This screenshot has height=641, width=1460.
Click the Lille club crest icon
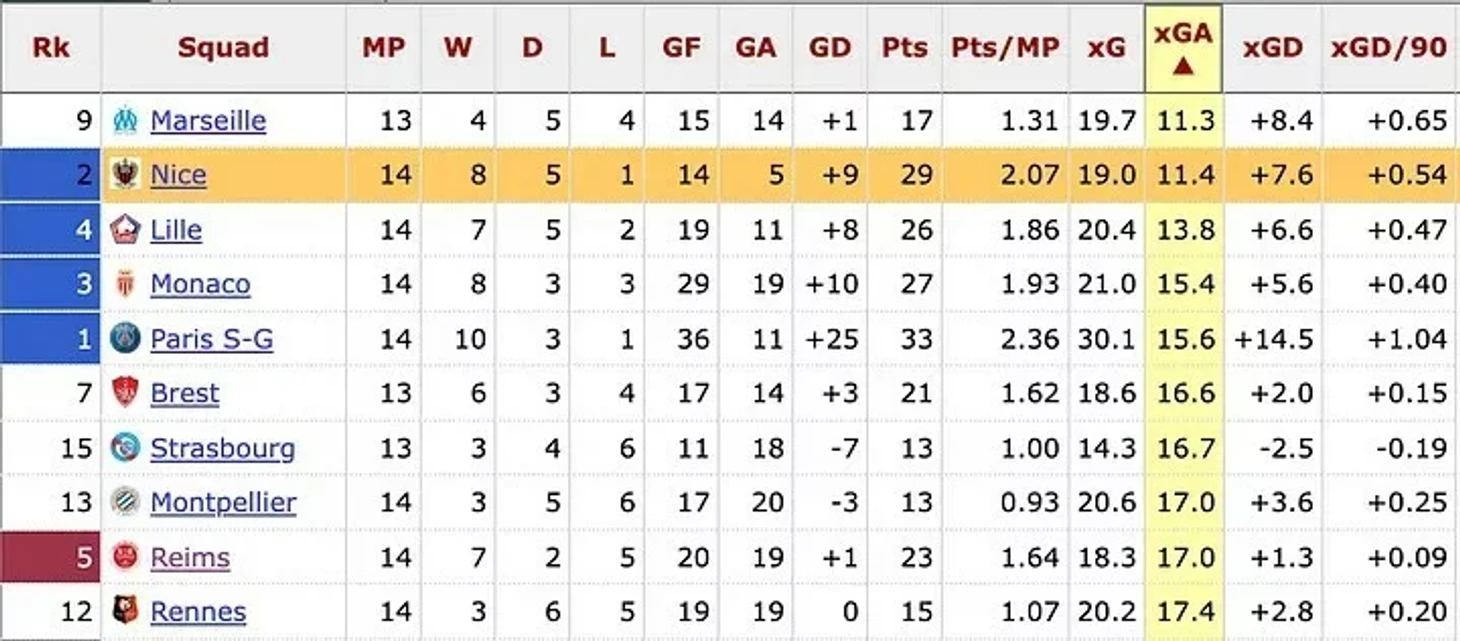[x=125, y=230]
